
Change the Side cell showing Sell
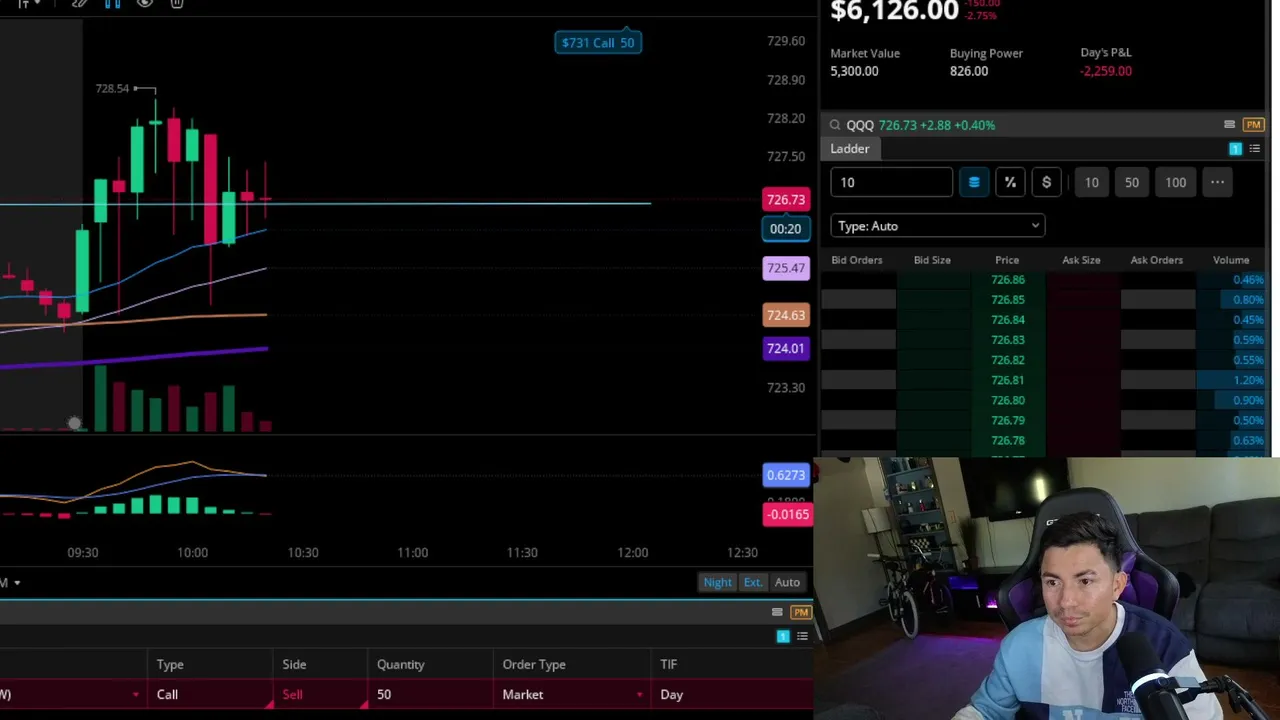point(320,694)
